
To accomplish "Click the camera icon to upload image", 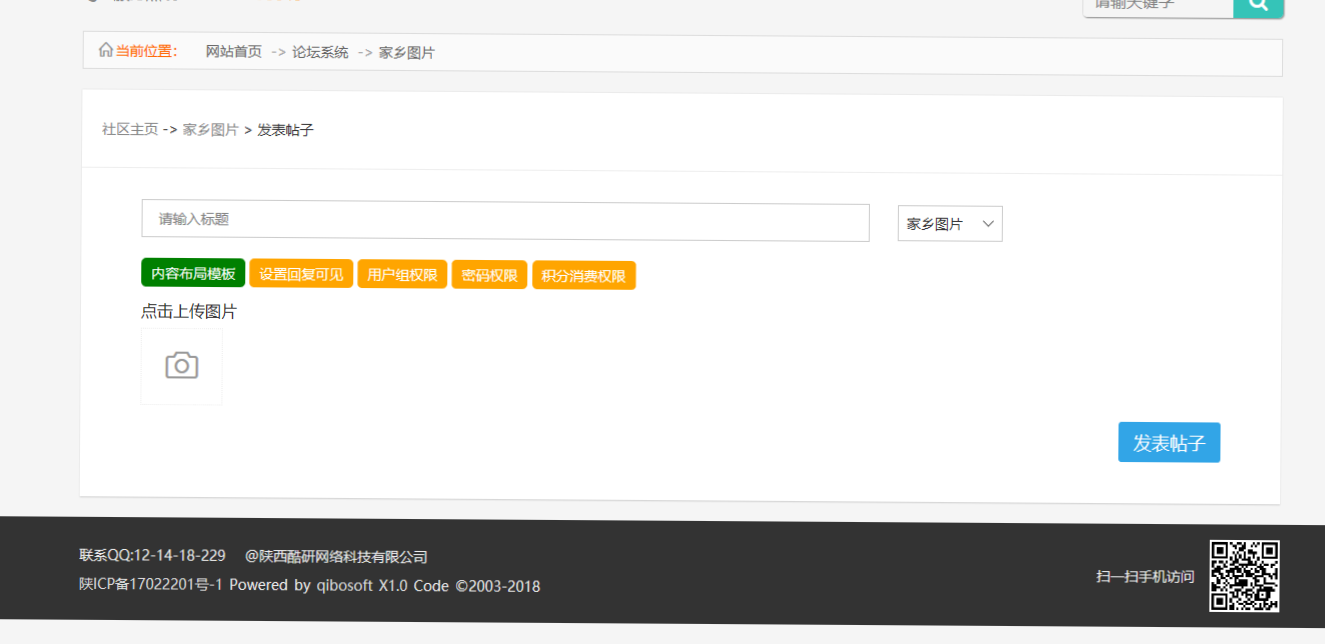I will [x=181, y=366].
